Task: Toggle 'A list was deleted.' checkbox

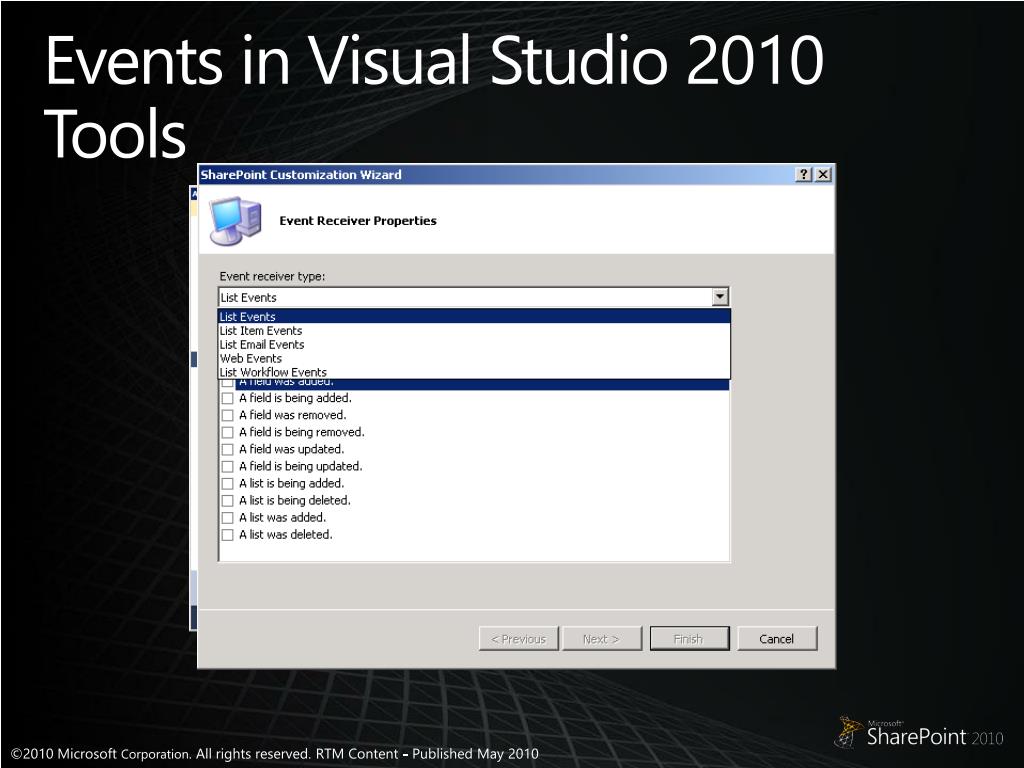Action: click(227, 535)
